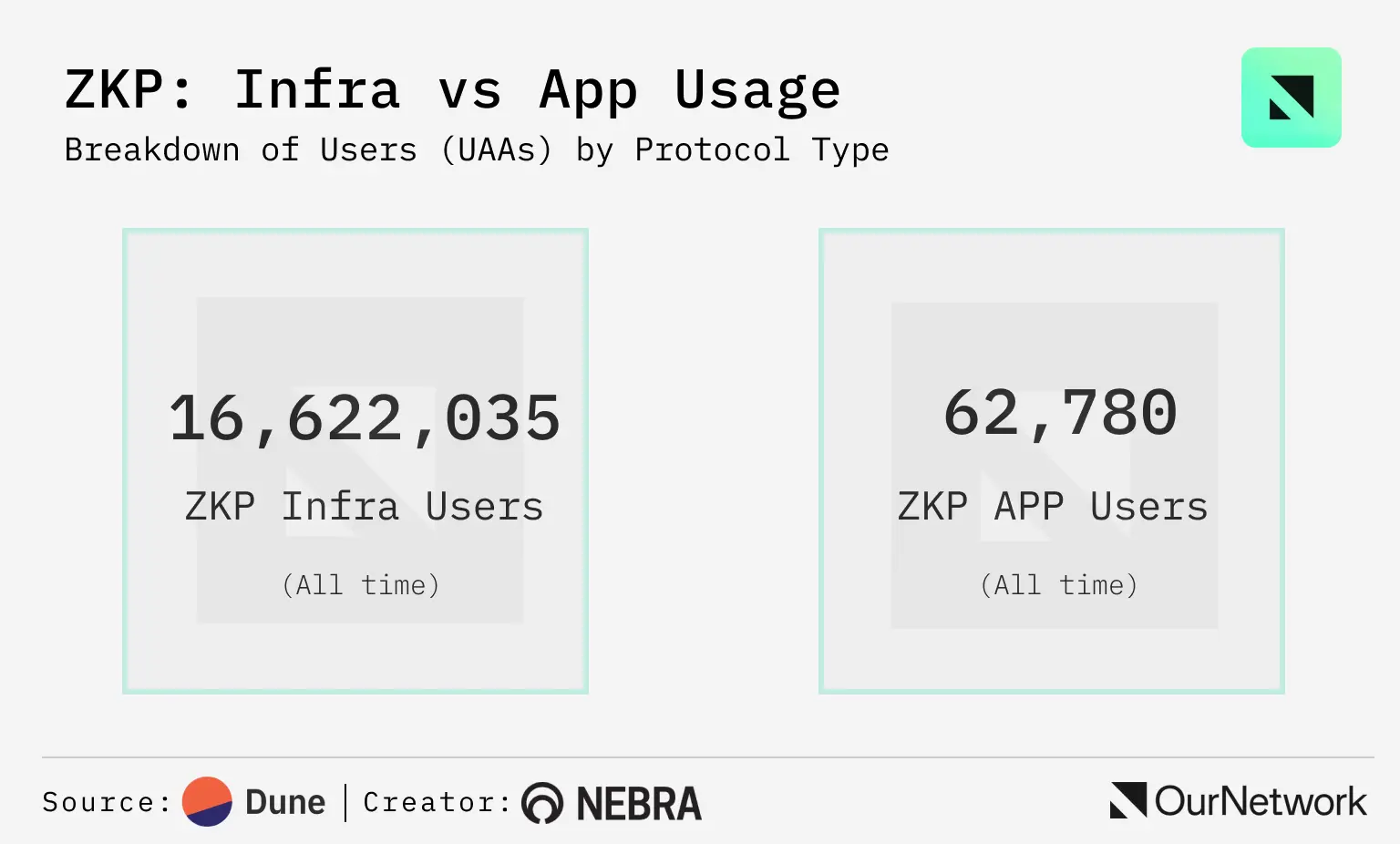
Task: Click the Dune orange-blue circle logo
Action: [x=207, y=801]
